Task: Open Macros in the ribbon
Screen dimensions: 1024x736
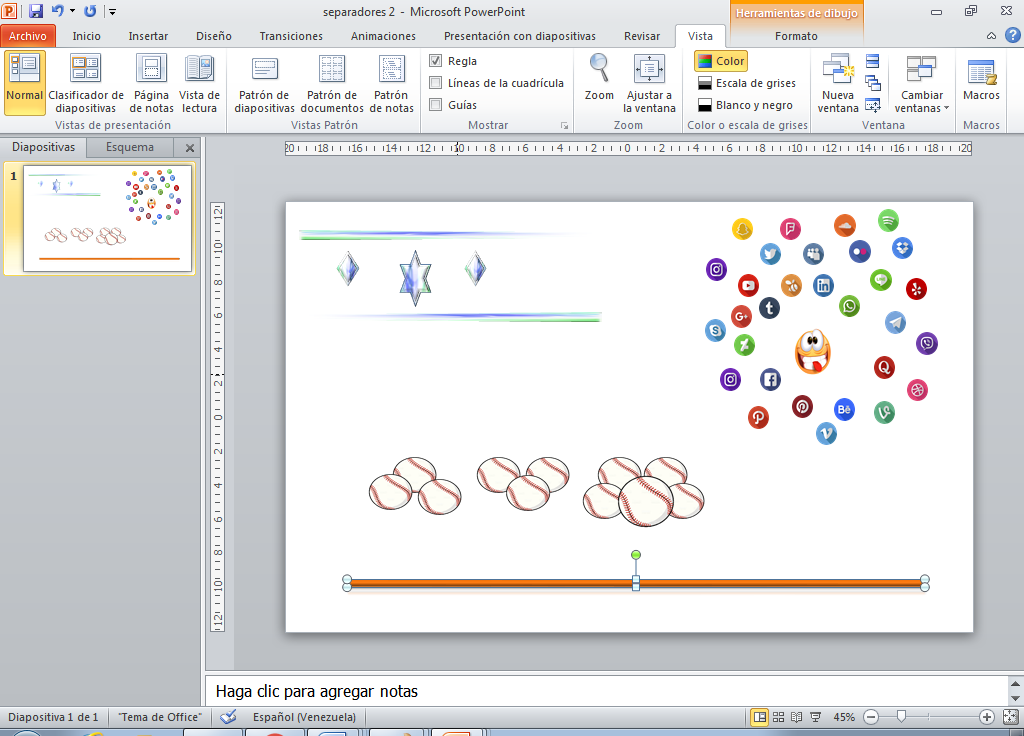Action: tap(981, 77)
